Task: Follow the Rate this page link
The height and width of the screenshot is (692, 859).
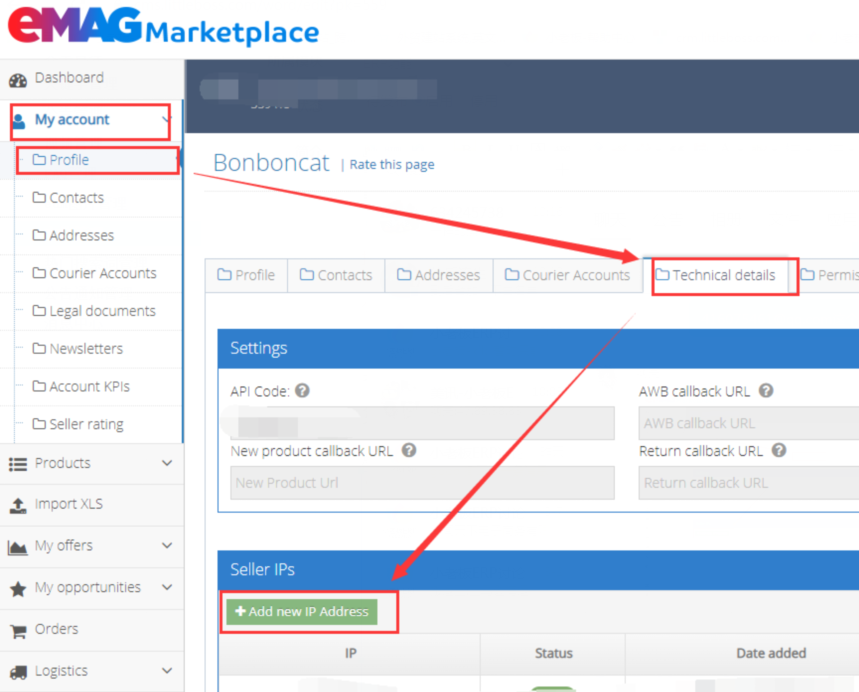Action: (x=392, y=165)
